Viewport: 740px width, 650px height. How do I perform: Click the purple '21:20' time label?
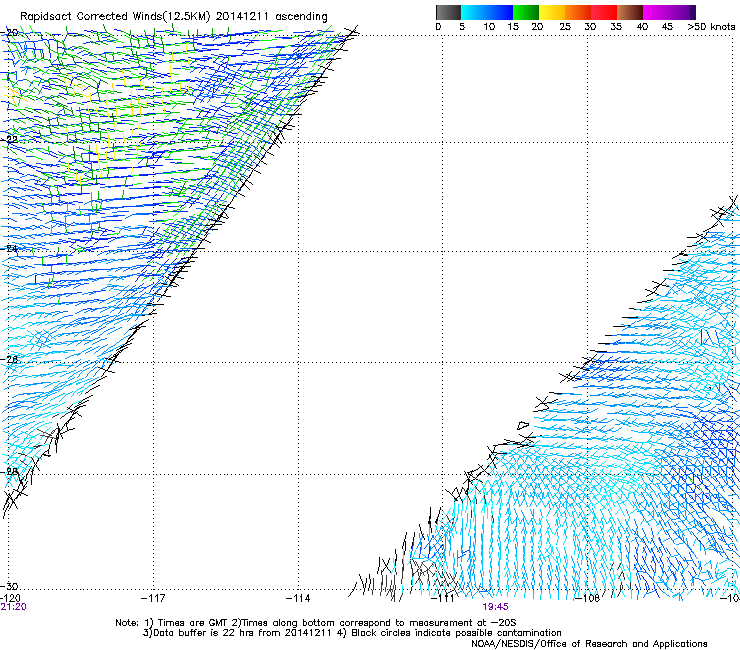pyautogui.click(x=13, y=607)
